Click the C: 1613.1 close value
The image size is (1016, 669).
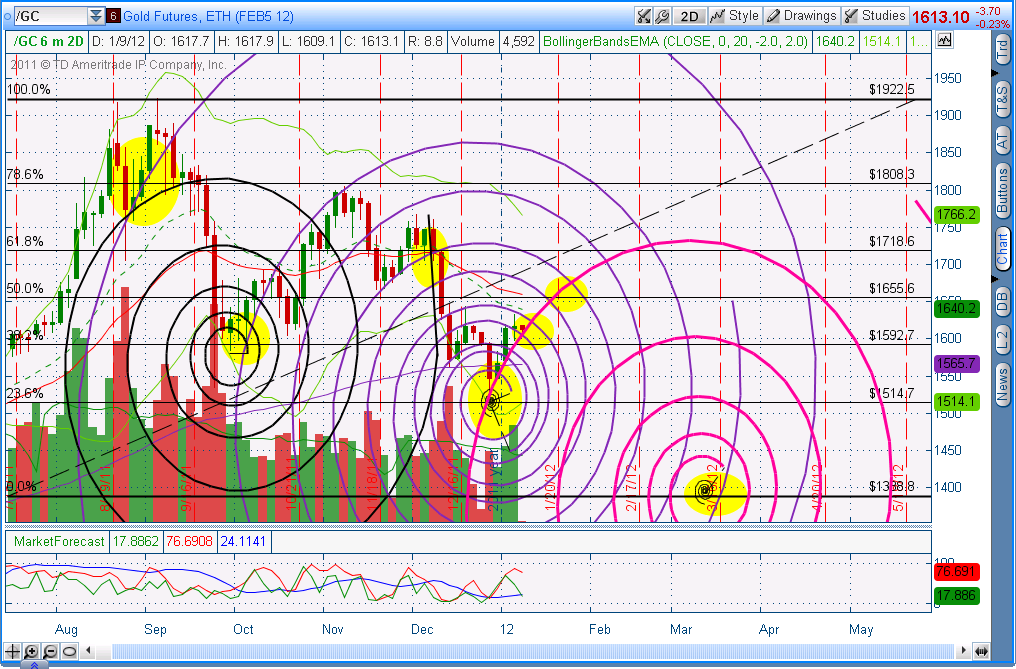click(x=371, y=41)
